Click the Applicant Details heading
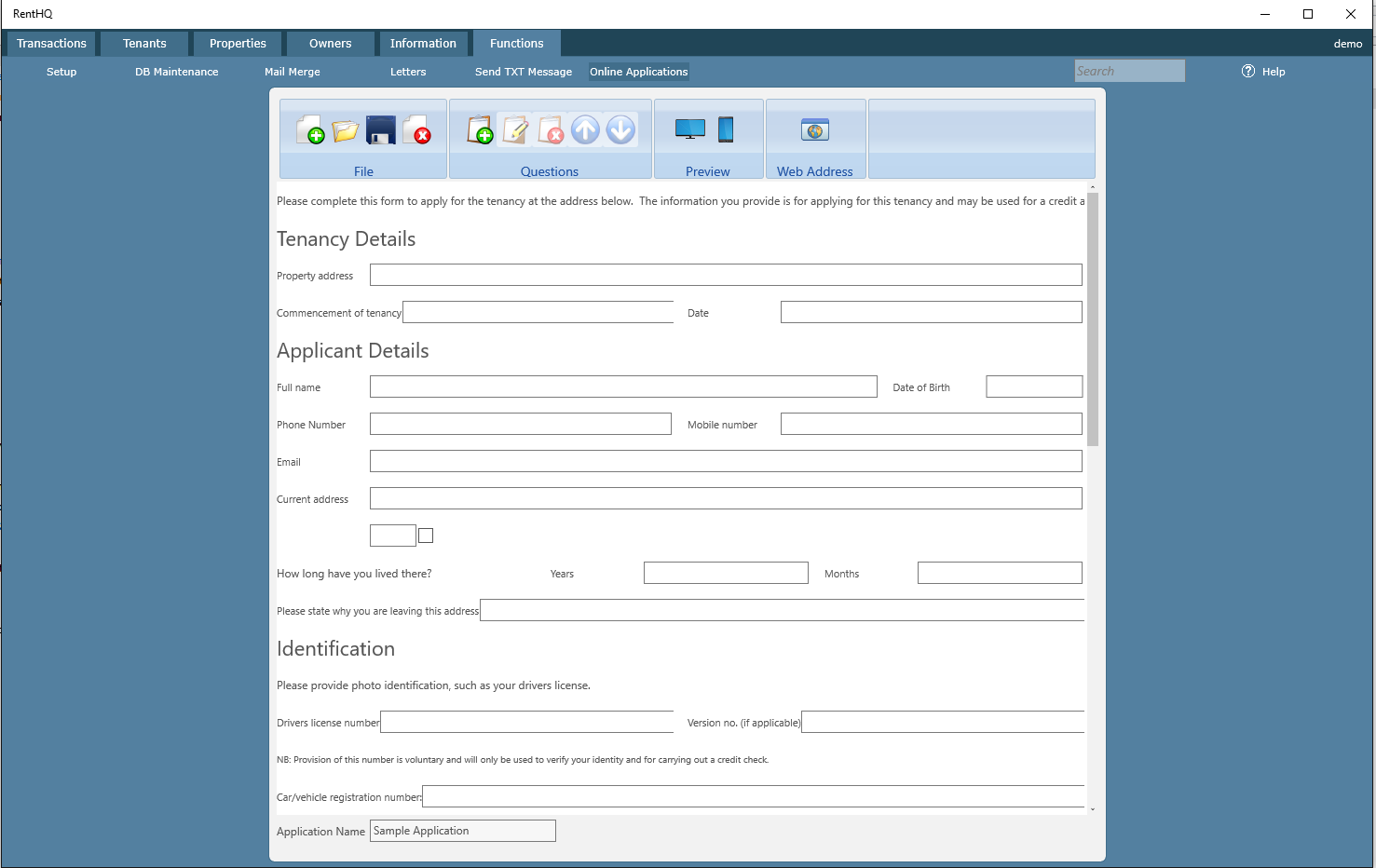 352,350
